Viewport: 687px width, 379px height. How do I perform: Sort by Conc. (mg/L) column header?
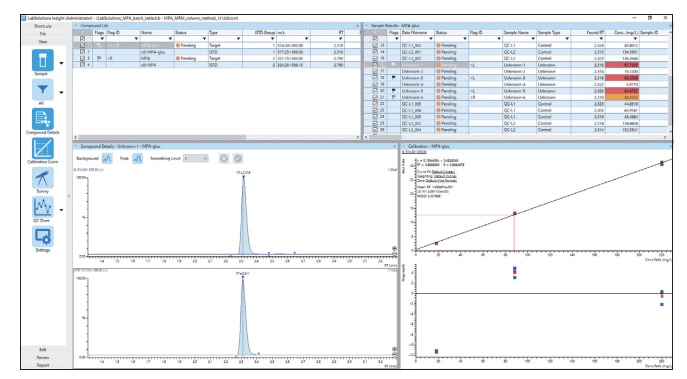pyautogui.click(x=623, y=32)
